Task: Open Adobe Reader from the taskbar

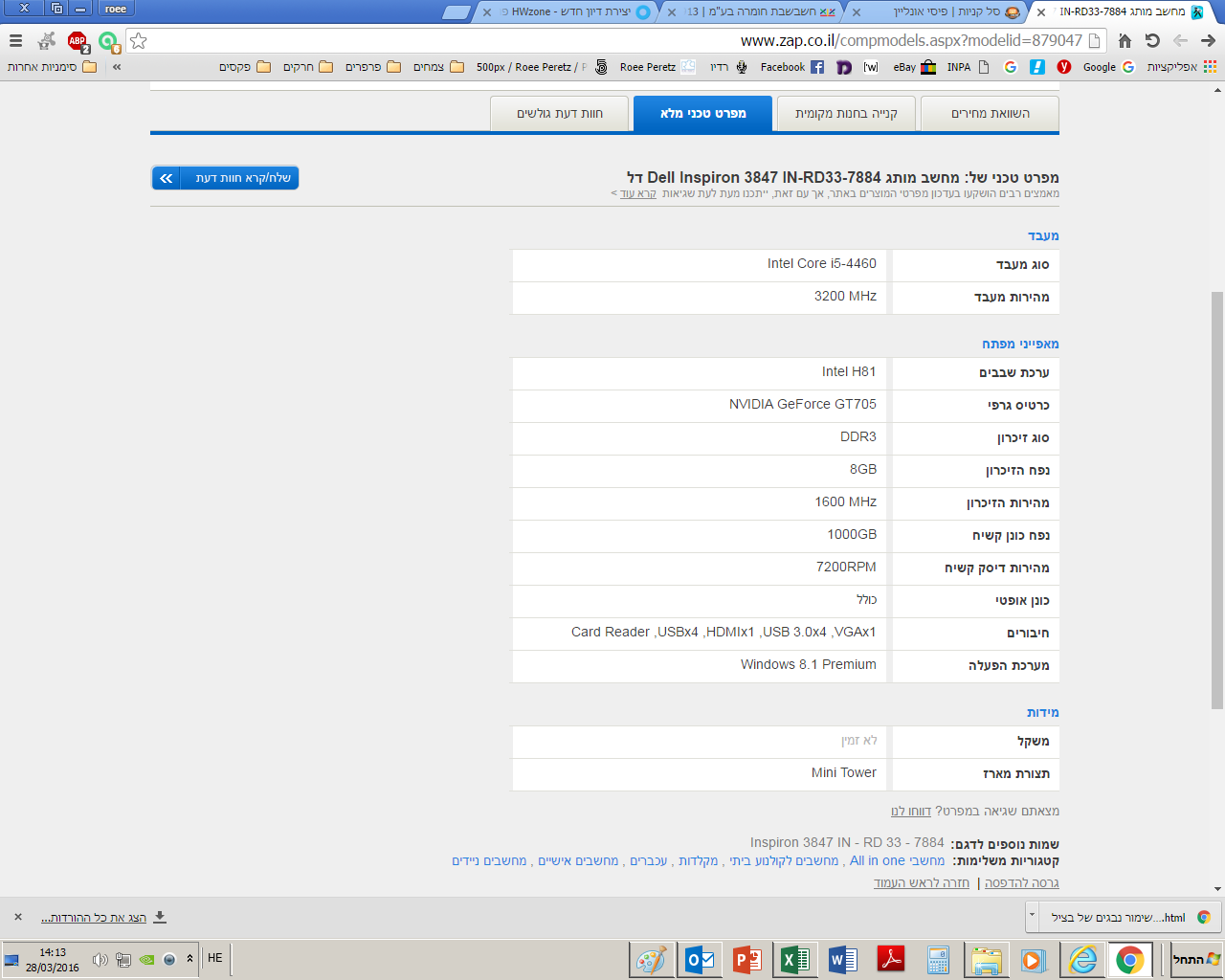Action: pyautogui.click(x=891, y=960)
